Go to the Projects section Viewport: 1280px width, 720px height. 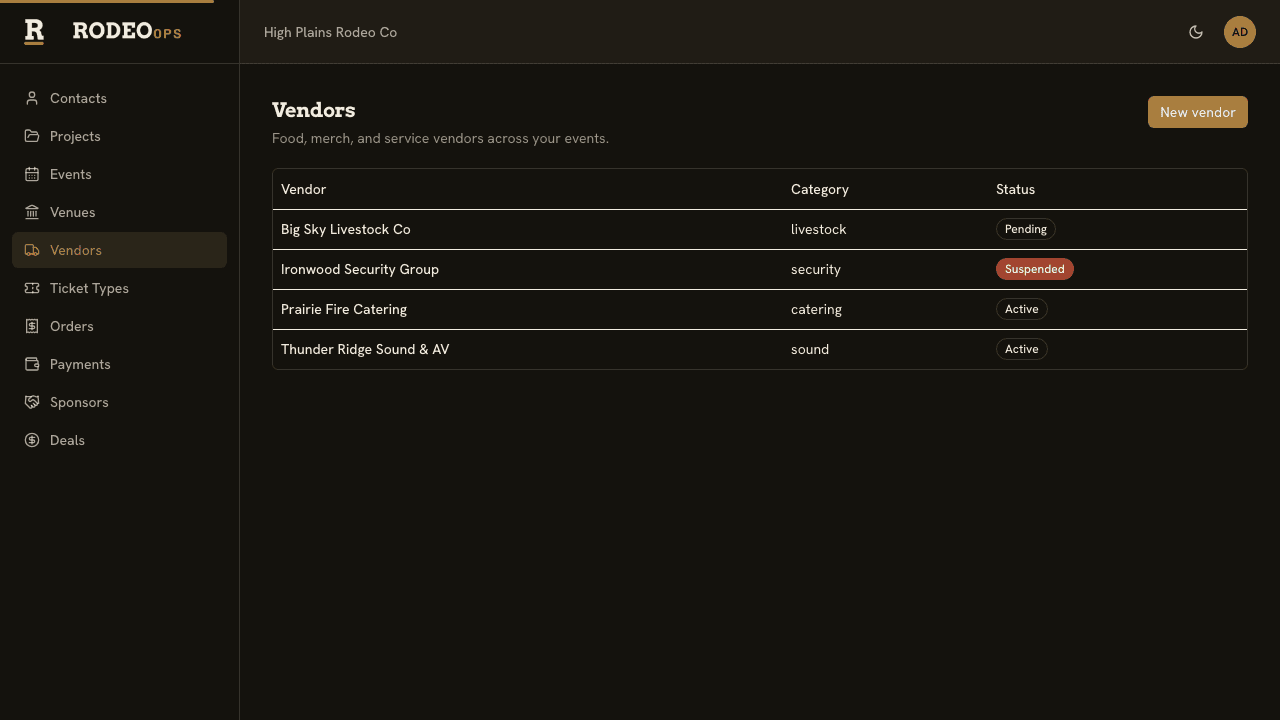pyautogui.click(x=119, y=136)
